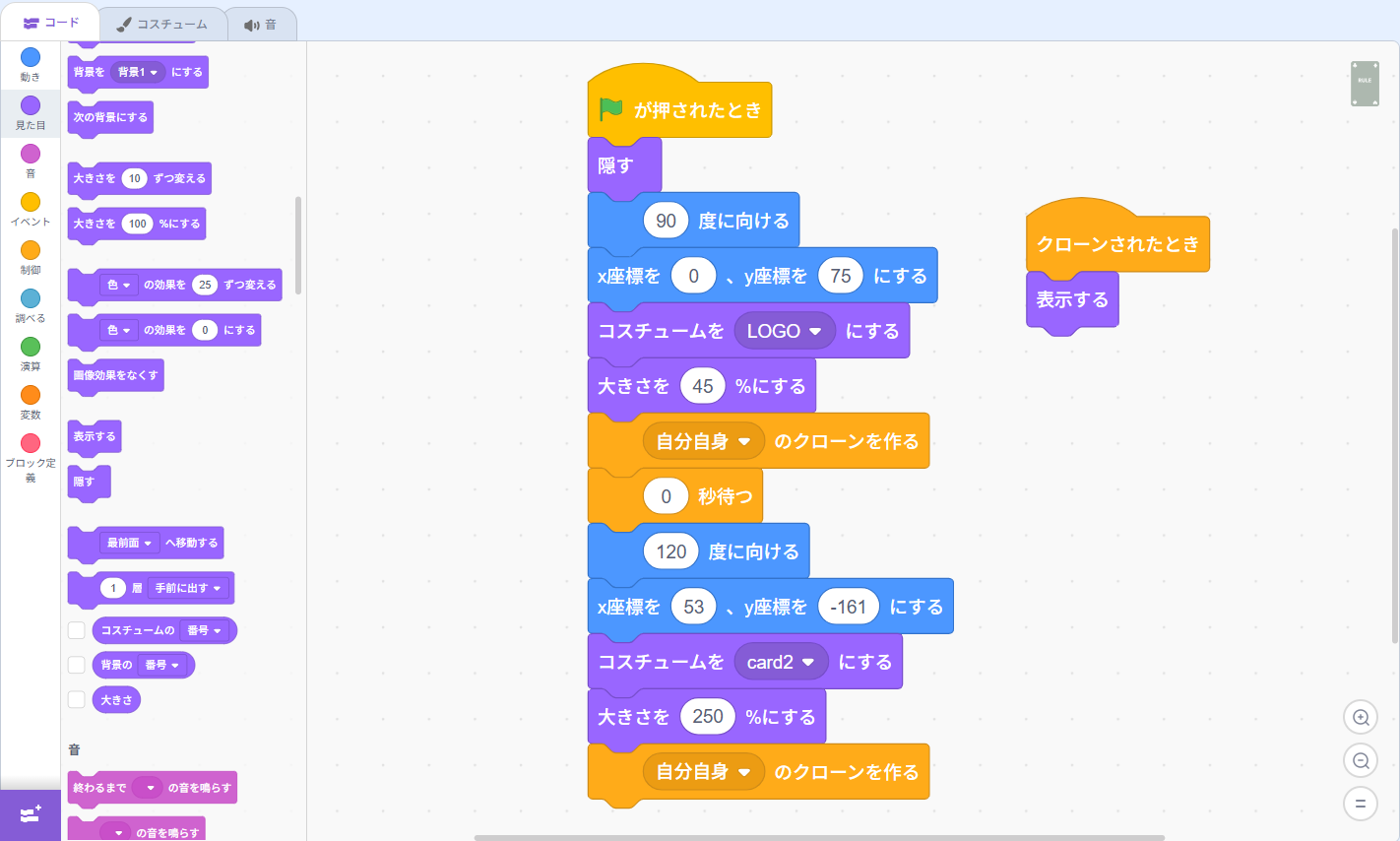Switch to the コスチューム tab
The width and height of the screenshot is (1400, 841).
pos(162,24)
